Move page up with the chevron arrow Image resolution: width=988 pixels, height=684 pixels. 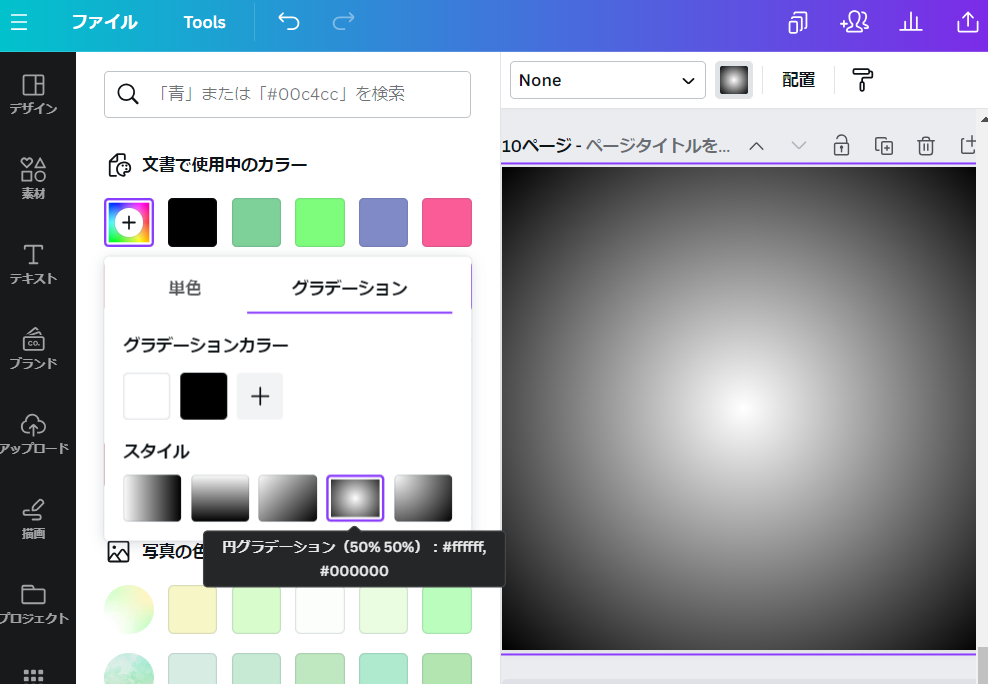point(756,146)
